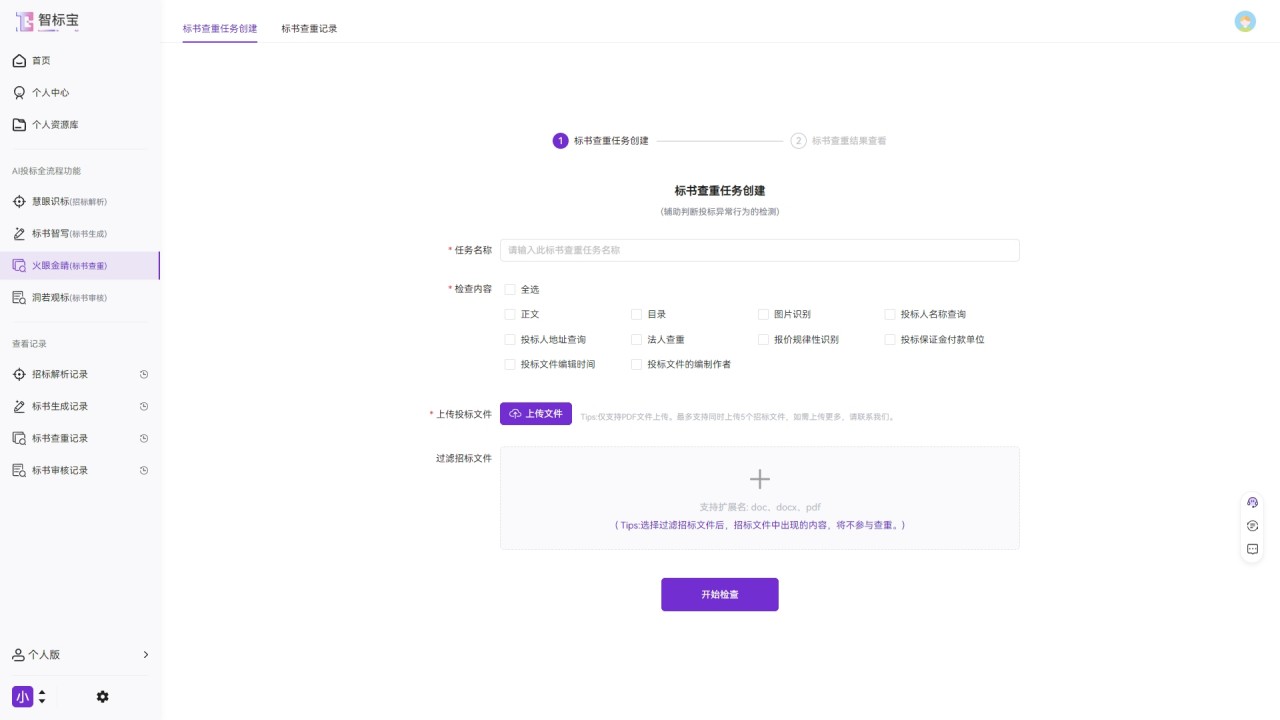
Task: Open 洞若观标 bid review tool
Action: tap(68, 298)
